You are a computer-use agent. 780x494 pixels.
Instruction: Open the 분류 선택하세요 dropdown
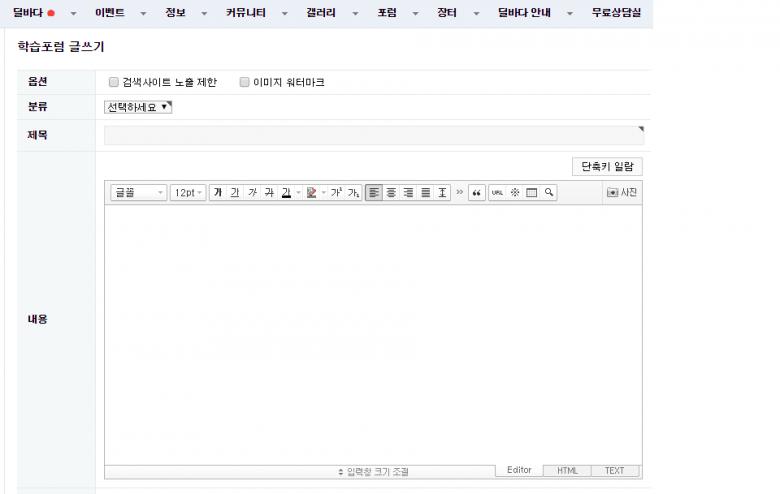tap(138, 107)
